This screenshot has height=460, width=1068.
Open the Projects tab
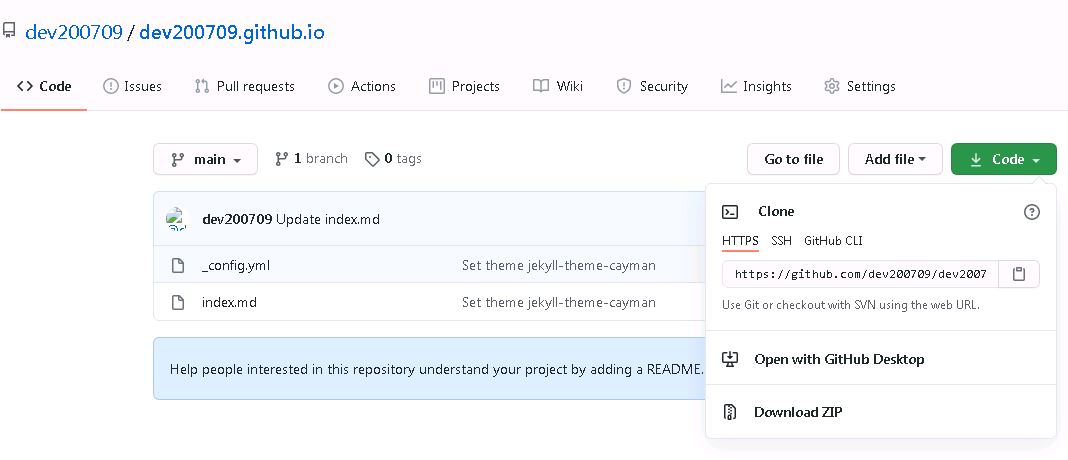point(464,87)
